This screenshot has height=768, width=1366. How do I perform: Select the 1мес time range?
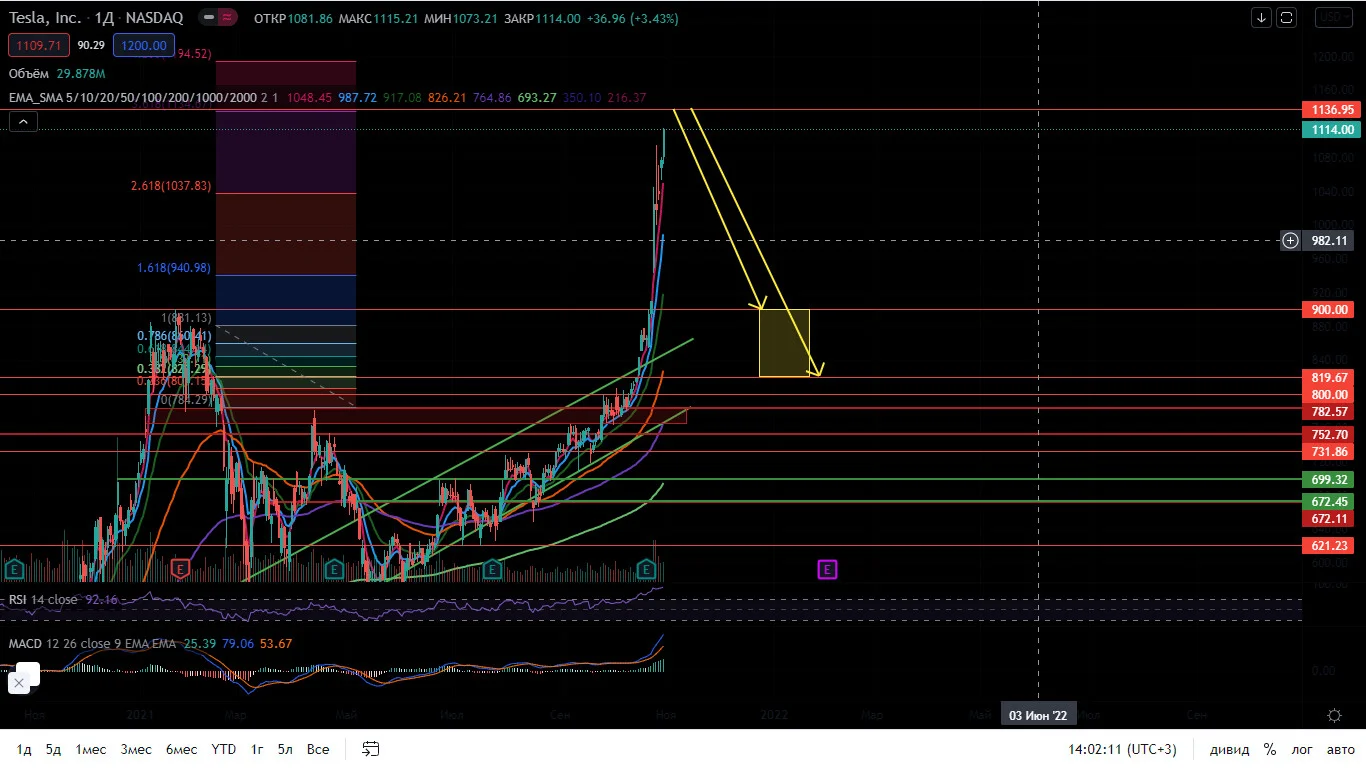coord(91,749)
